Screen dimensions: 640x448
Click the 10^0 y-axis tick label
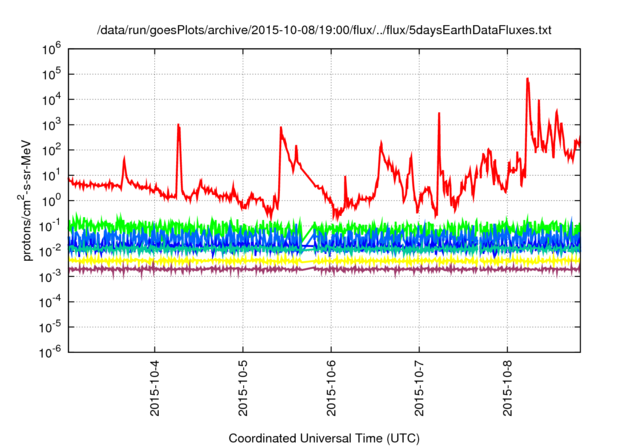[x=51, y=202]
